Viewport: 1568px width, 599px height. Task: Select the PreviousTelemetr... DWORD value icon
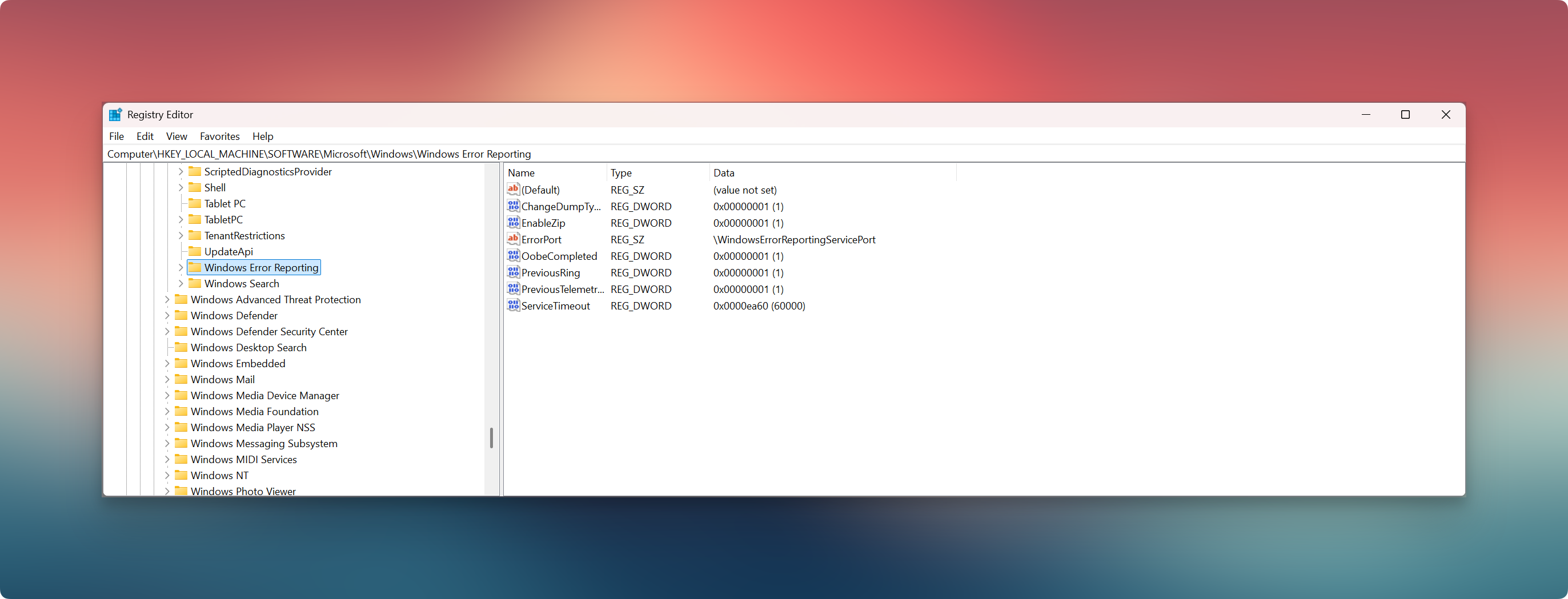click(x=513, y=288)
